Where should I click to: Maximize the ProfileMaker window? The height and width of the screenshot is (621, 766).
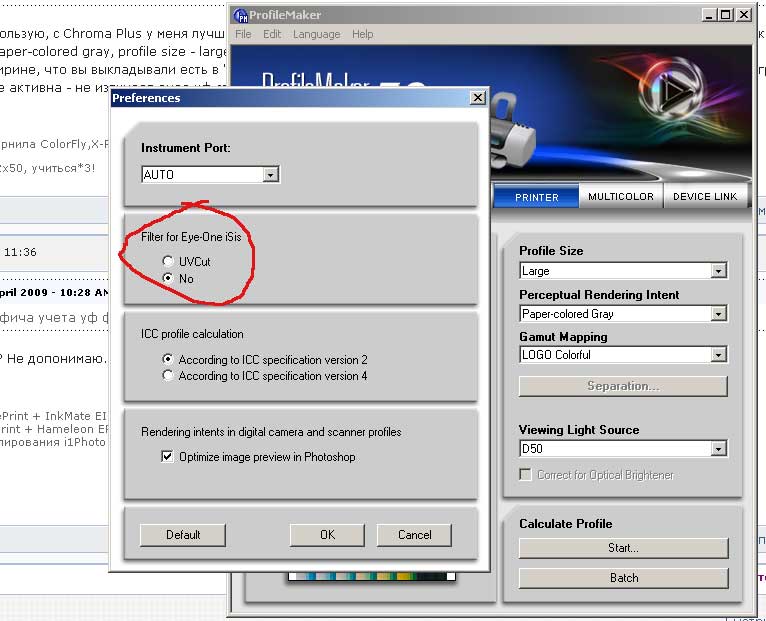pyautogui.click(x=726, y=15)
